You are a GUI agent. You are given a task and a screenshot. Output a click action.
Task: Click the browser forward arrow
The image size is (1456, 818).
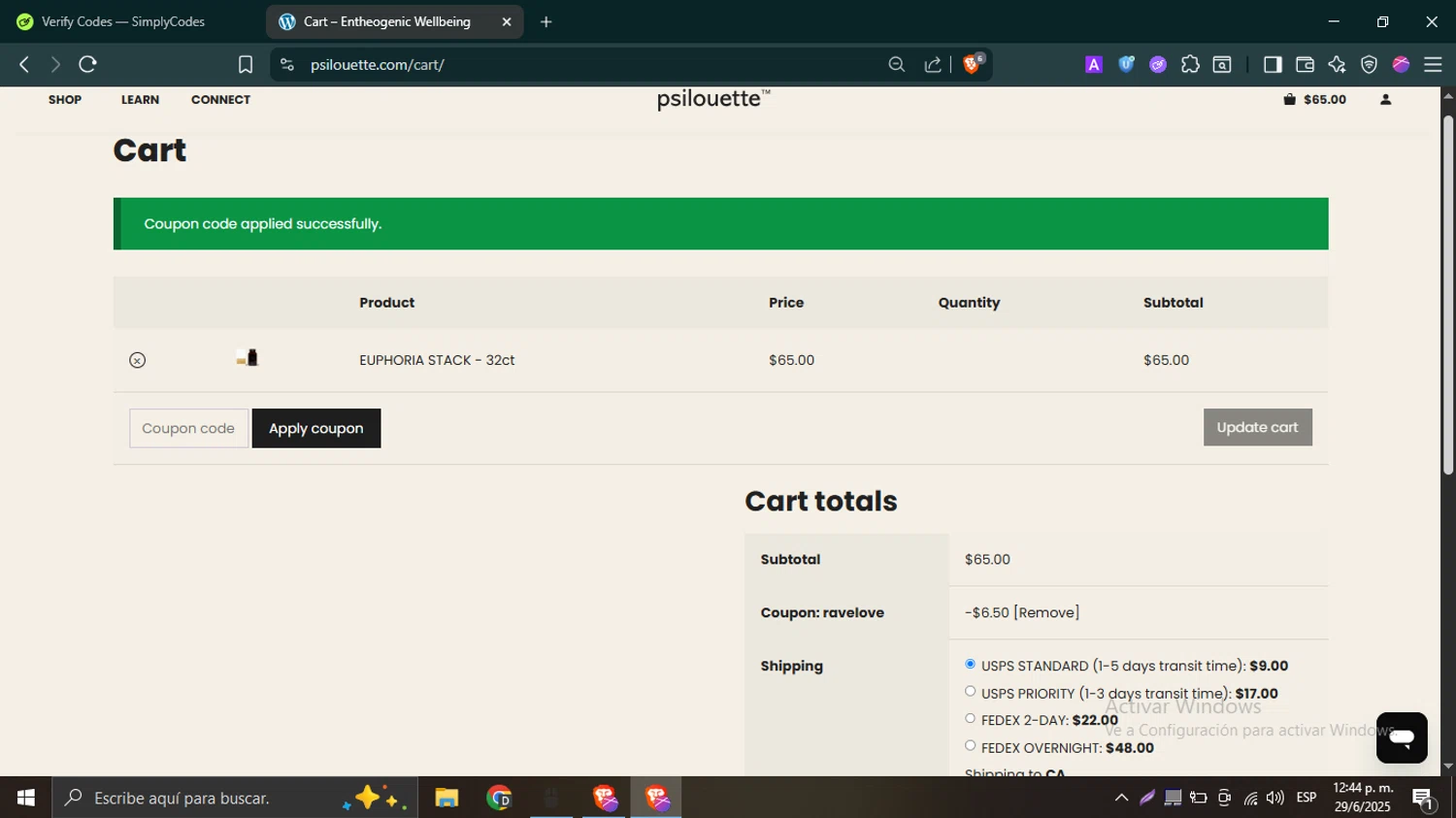tap(55, 65)
